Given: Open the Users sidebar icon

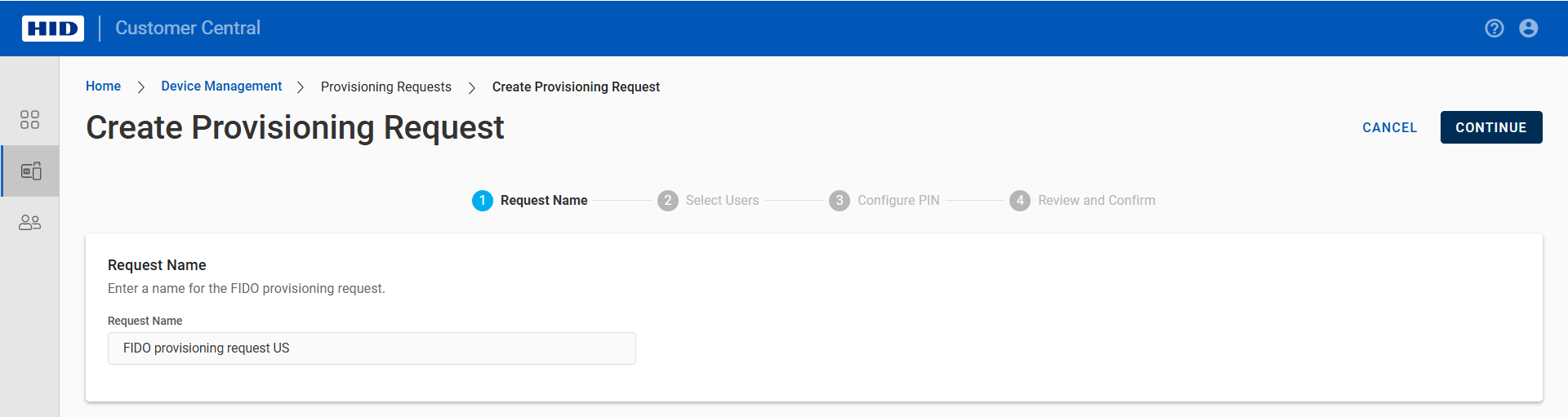Looking at the screenshot, I should tap(29, 223).
